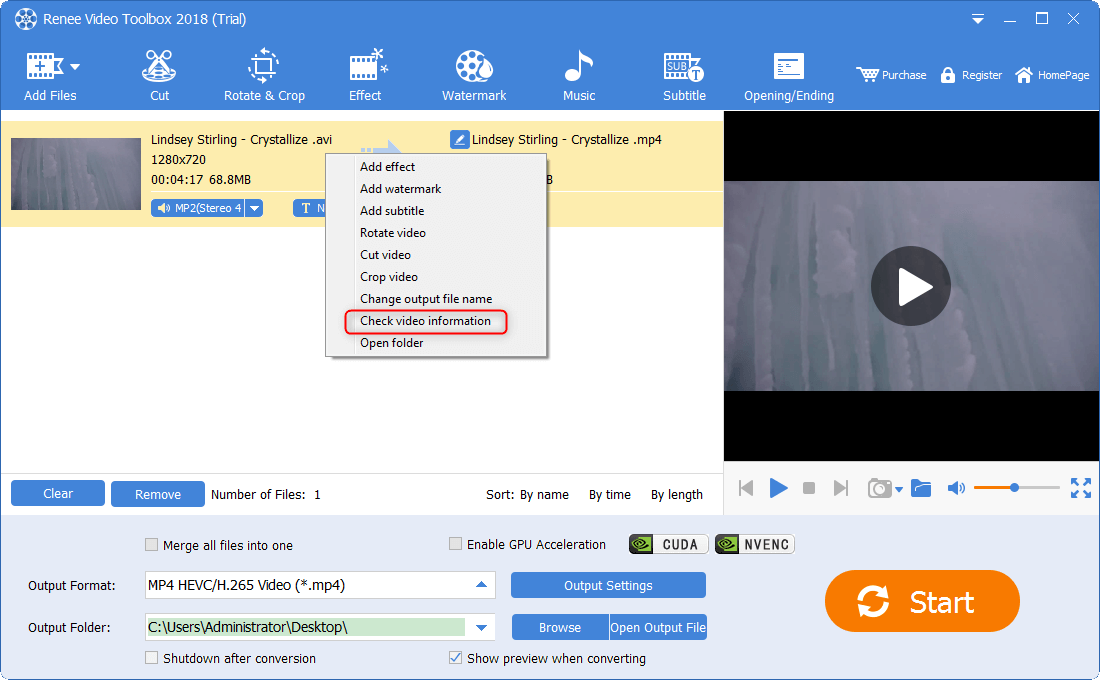Sort files By length
The height and width of the screenshot is (680, 1100).
pyautogui.click(x=676, y=495)
